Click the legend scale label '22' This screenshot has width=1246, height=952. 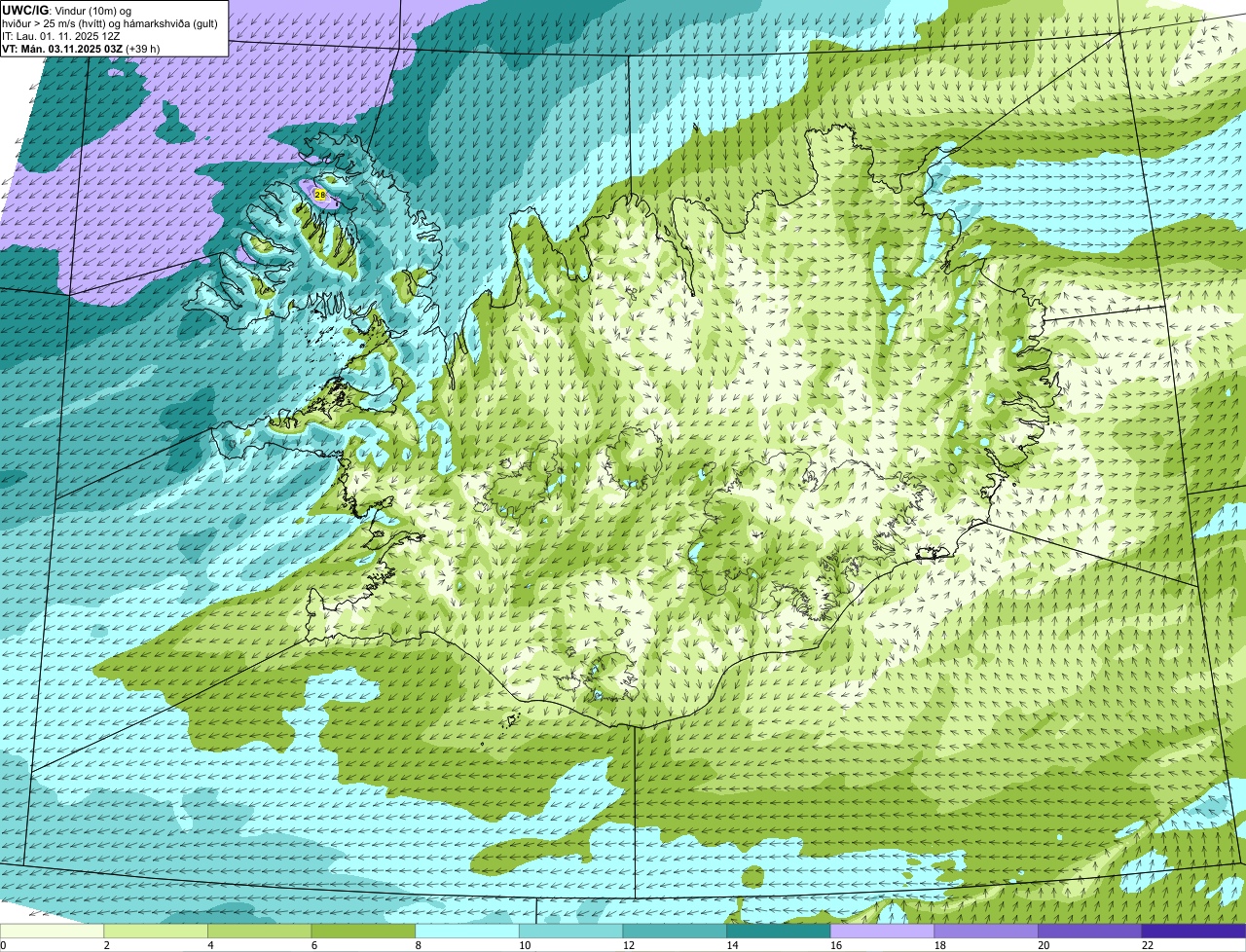[1148, 945]
